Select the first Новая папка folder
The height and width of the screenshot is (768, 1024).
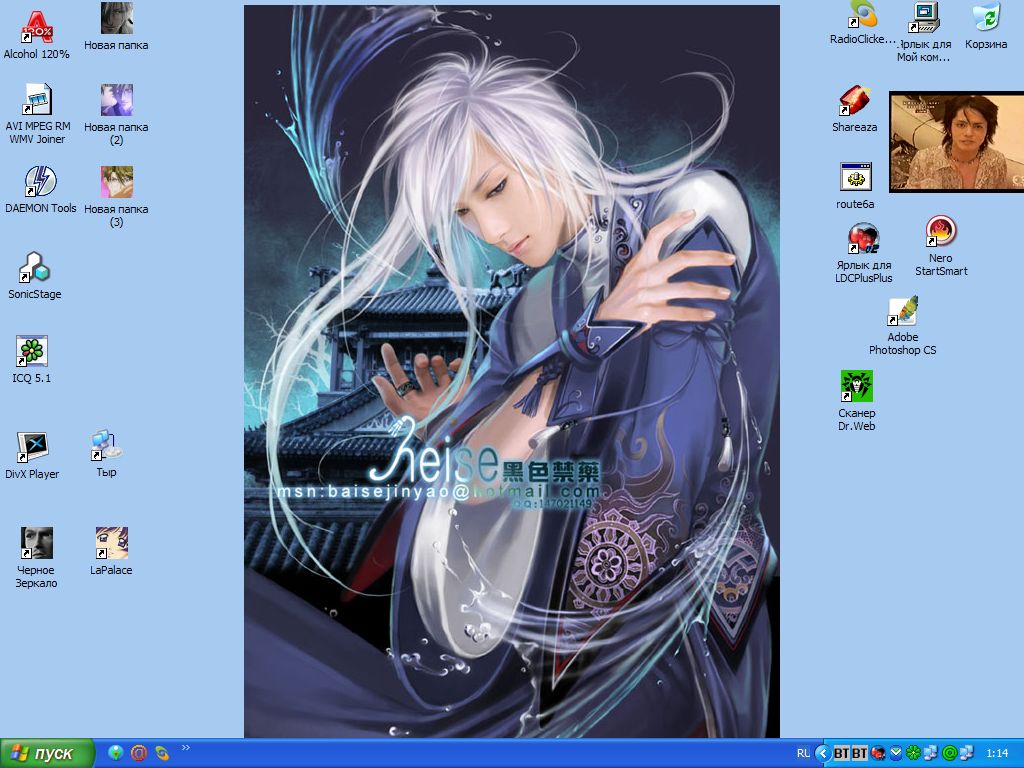116,27
